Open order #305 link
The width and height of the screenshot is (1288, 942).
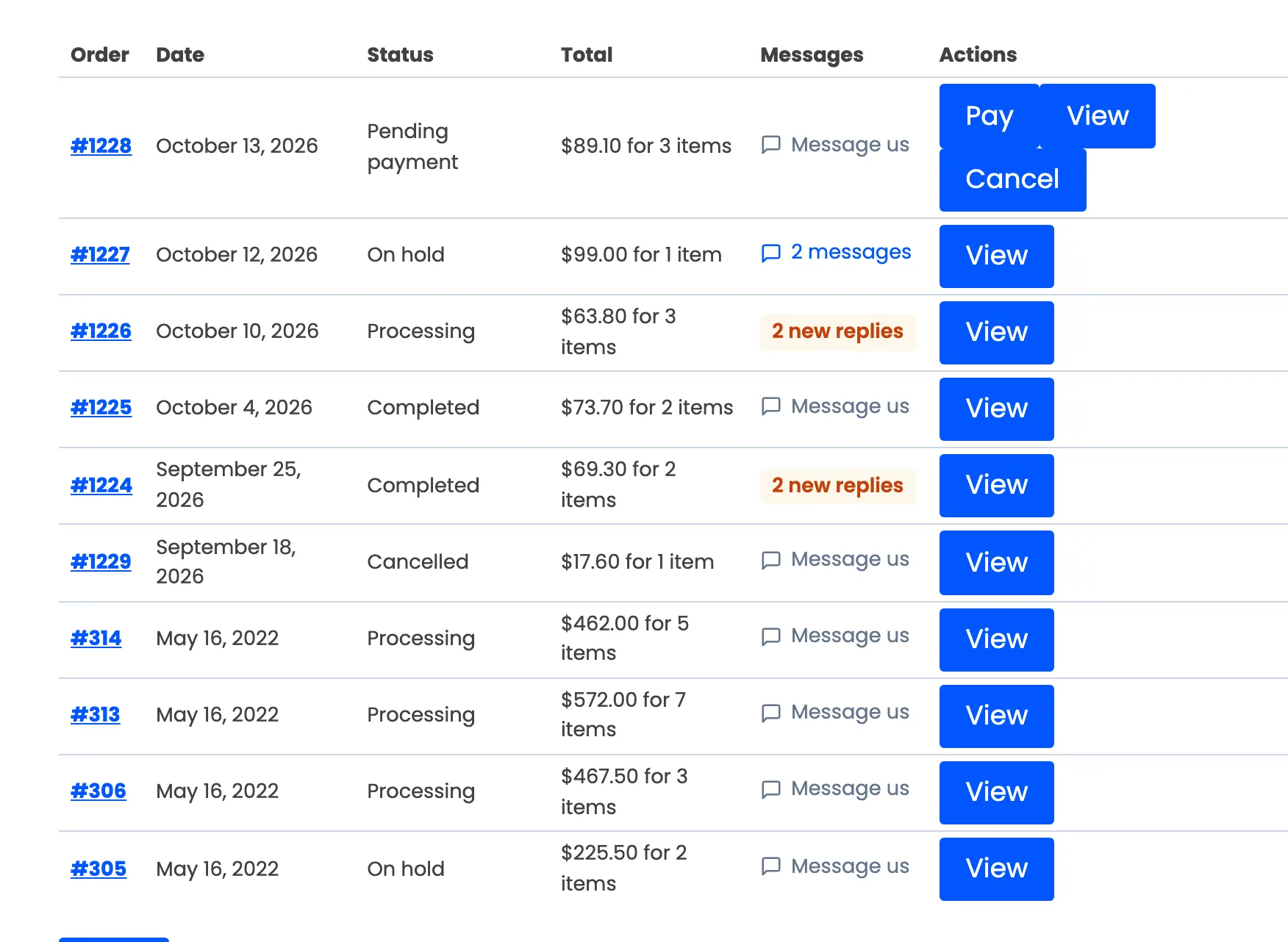tap(98, 869)
